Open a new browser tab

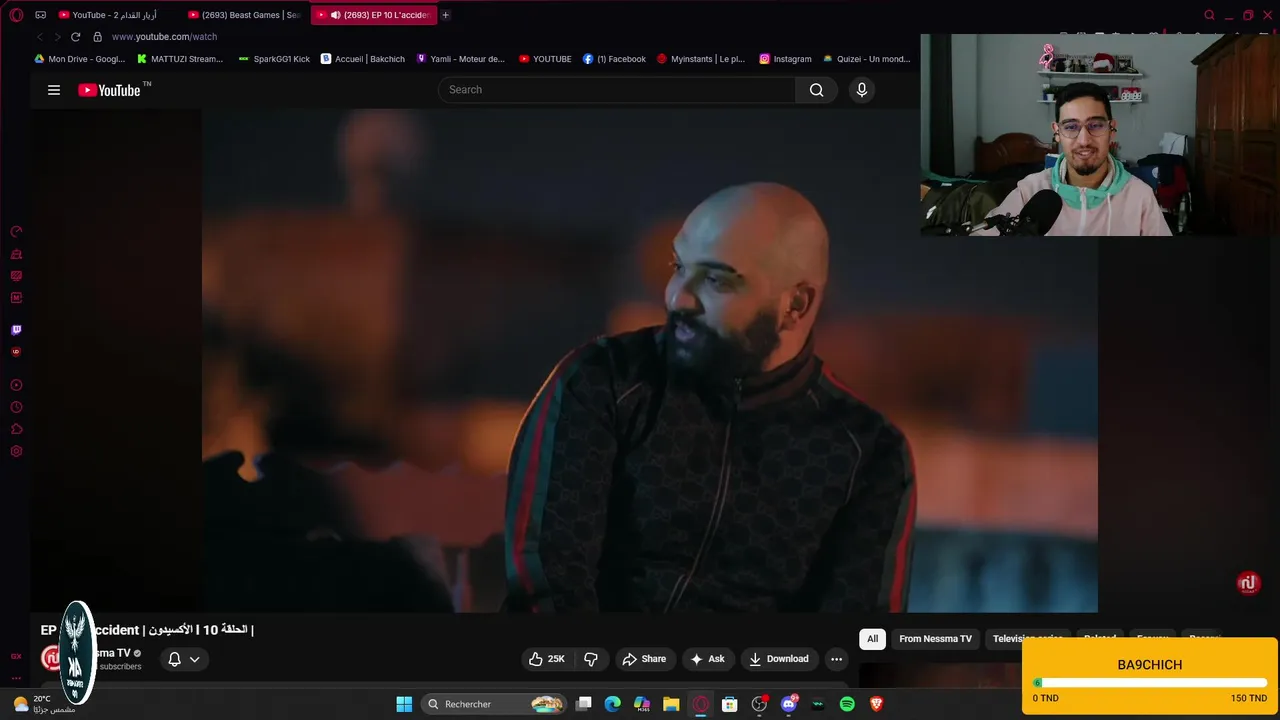click(446, 15)
